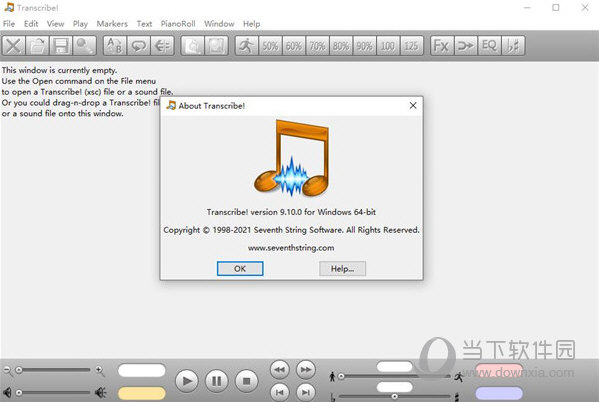Set playback speed to 90%
599x402 pixels.
coord(364,46)
